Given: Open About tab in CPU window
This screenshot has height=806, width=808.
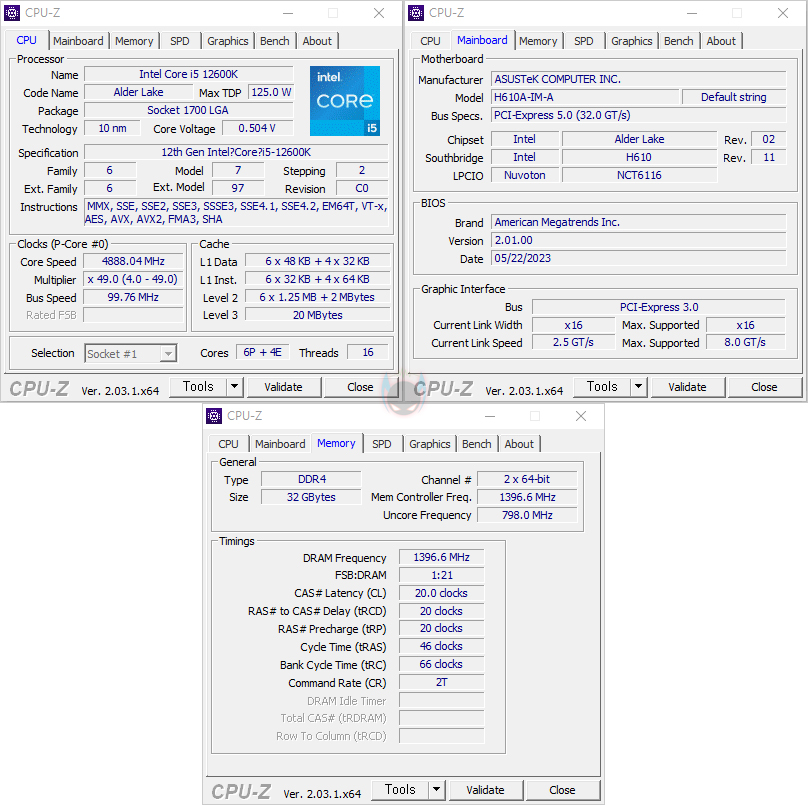Looking at the screenshot, I should click(x=317, y=41).
